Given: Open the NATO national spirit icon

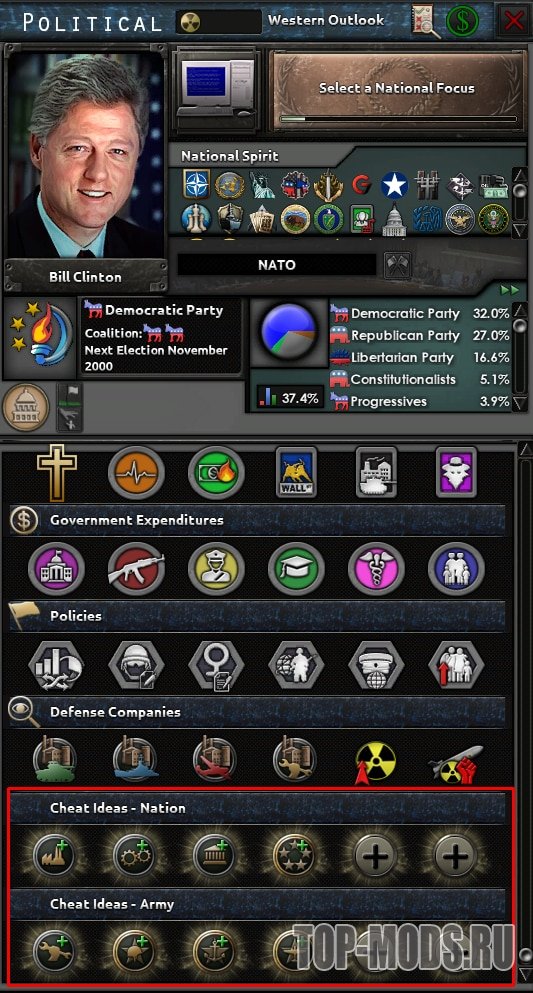Looking at the screenshot, I should coord(196,184).
